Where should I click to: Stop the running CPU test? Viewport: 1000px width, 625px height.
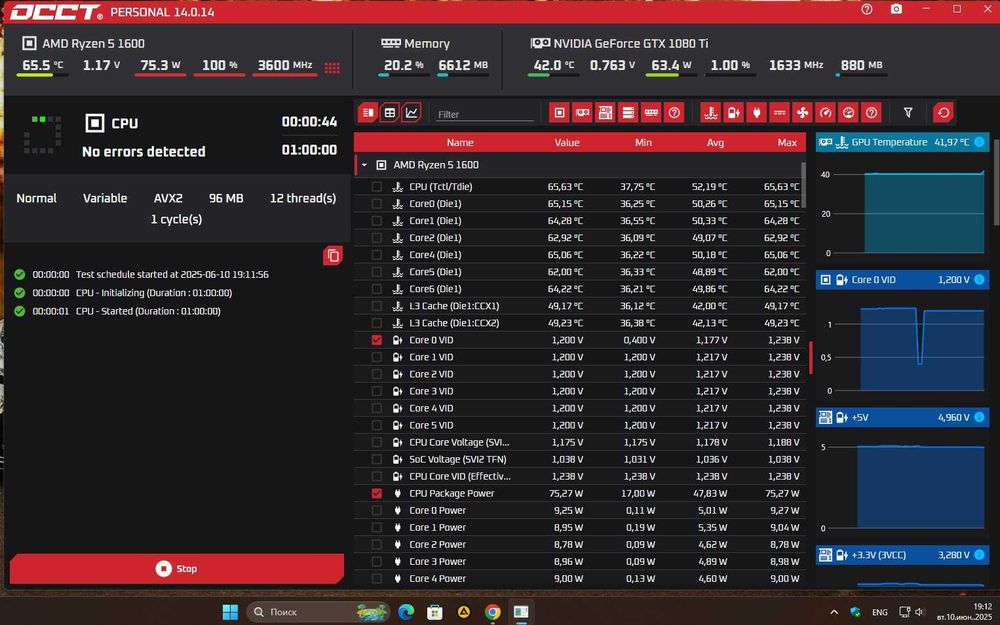coord(177,568)
